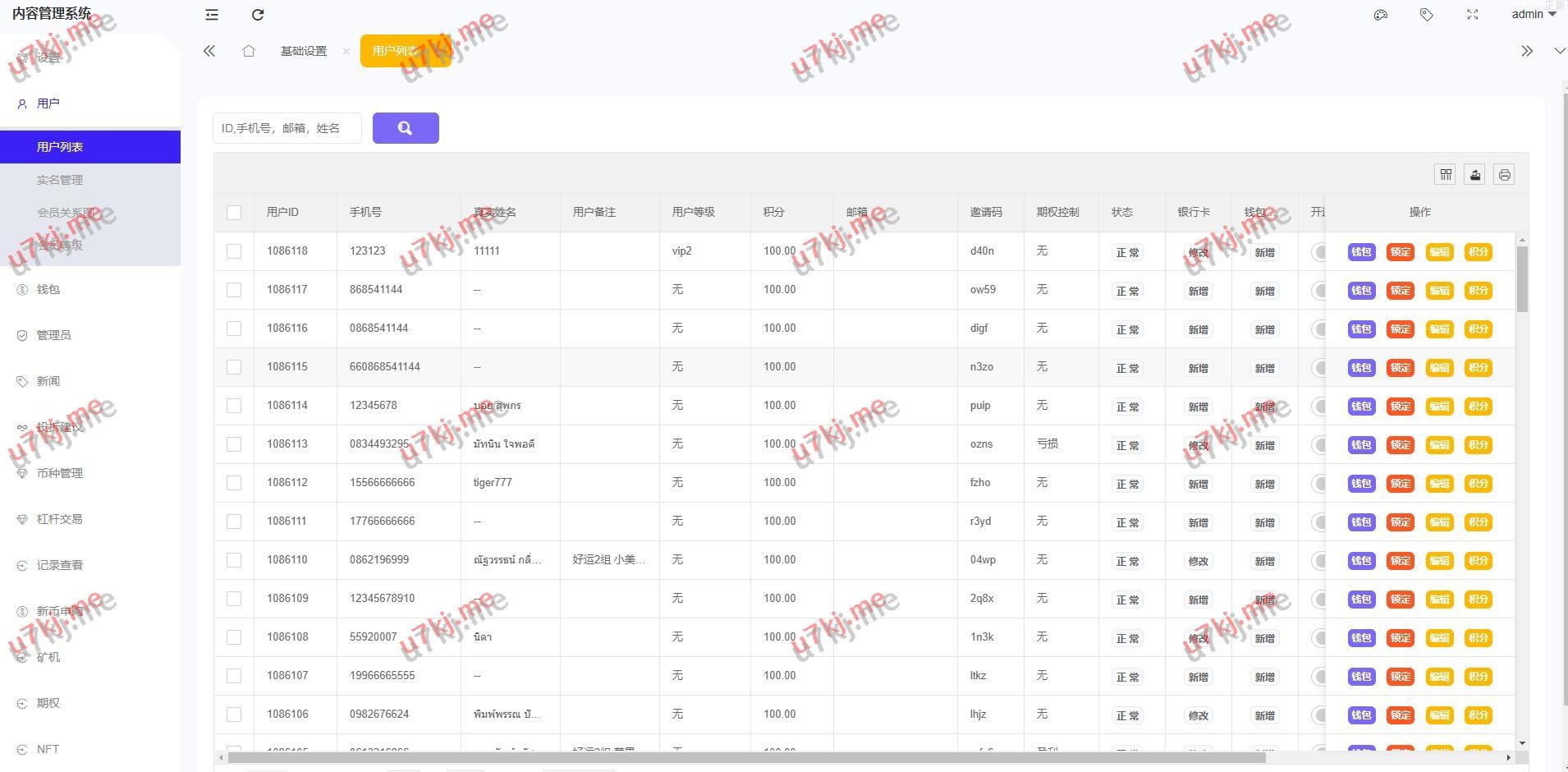The image size is (1568, 772).
Task: Go to the home tab icon
Action: pyautogui.click(x=249, y=51)
